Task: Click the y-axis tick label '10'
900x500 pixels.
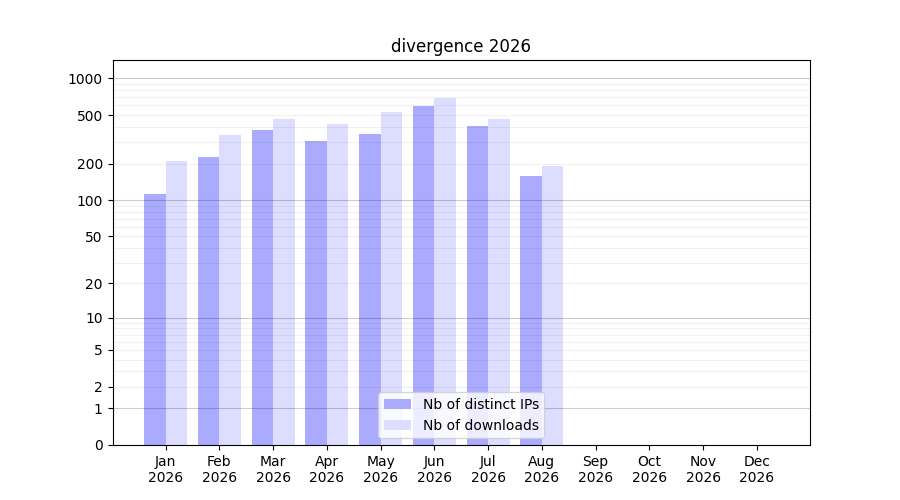Action: click(94, 319)
